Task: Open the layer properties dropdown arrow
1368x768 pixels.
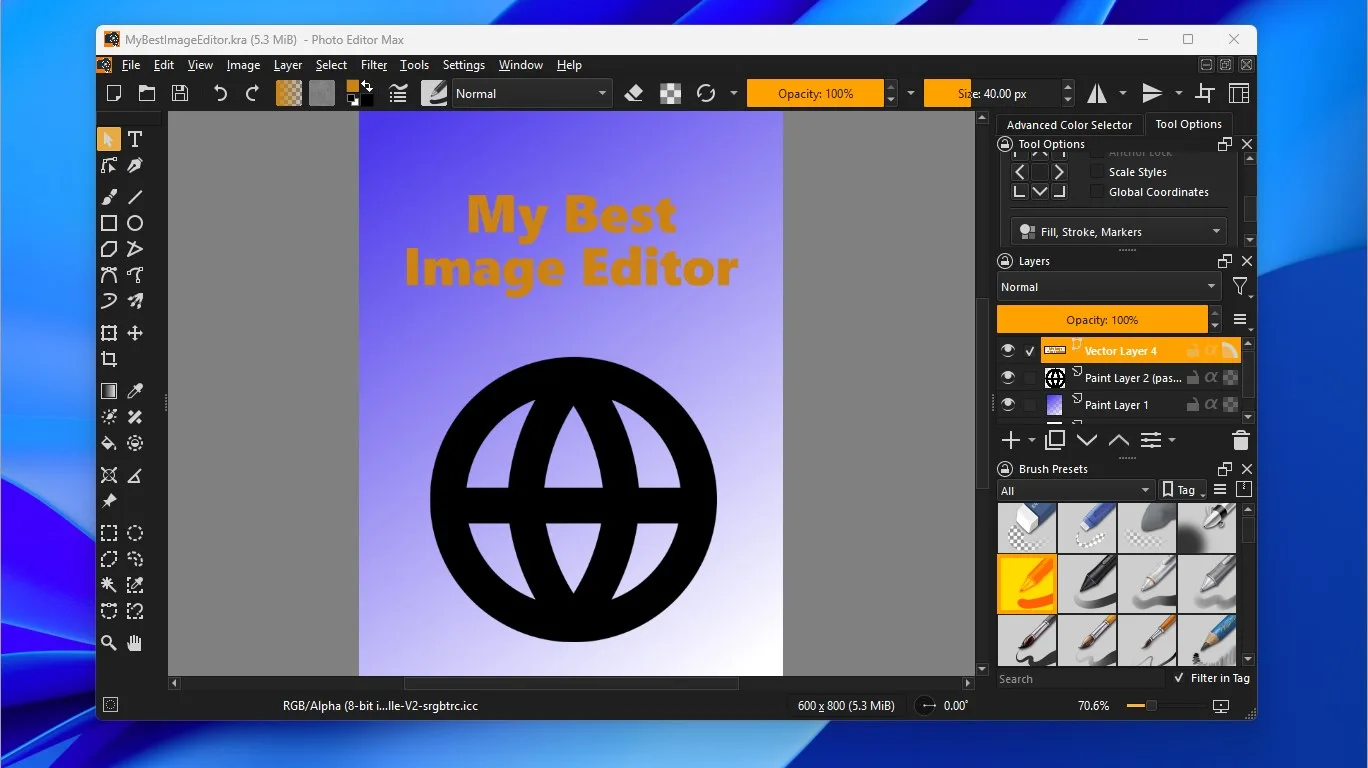Action: coord(1172,440)
